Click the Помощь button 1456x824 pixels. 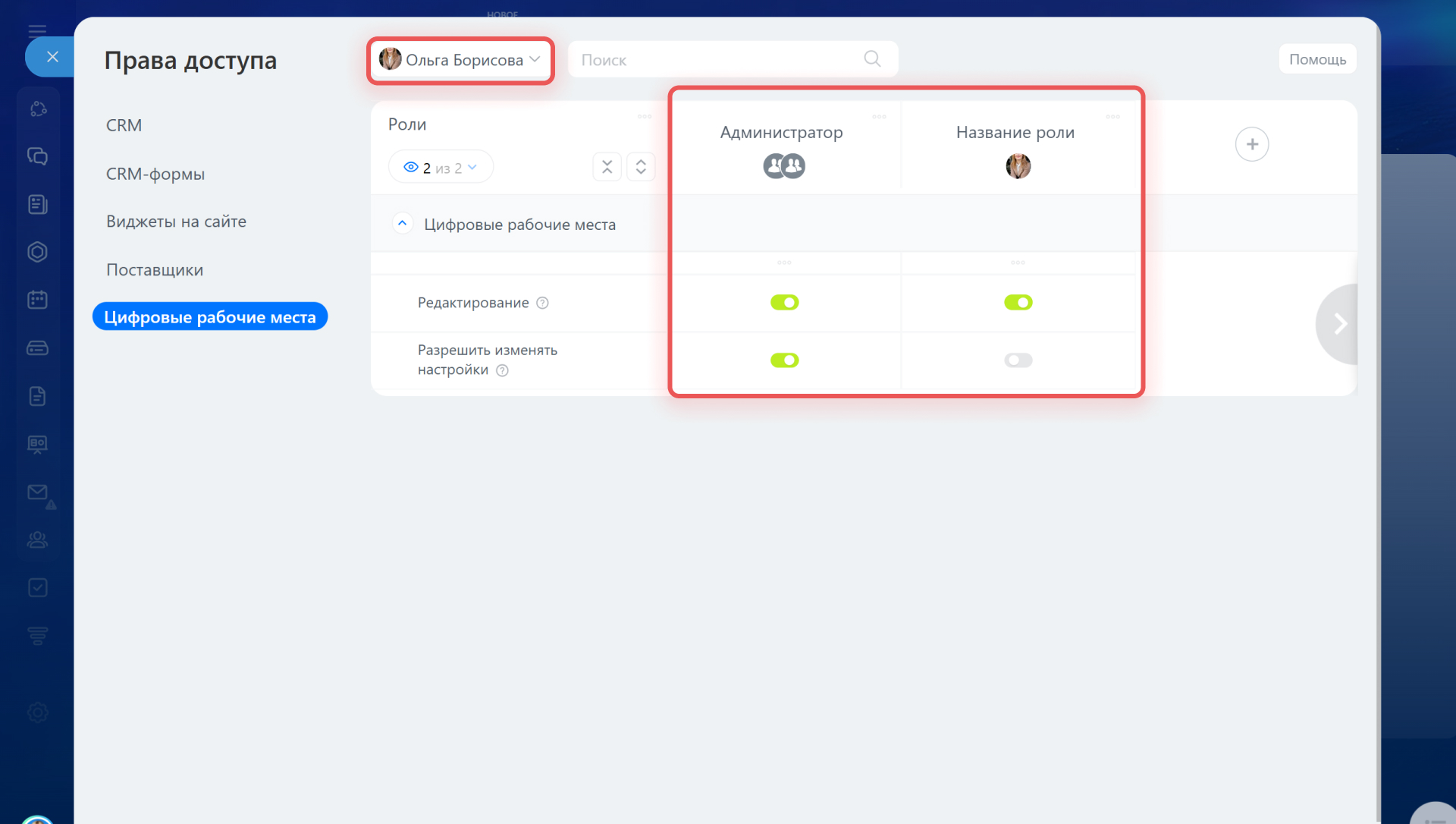(1317, 59)
